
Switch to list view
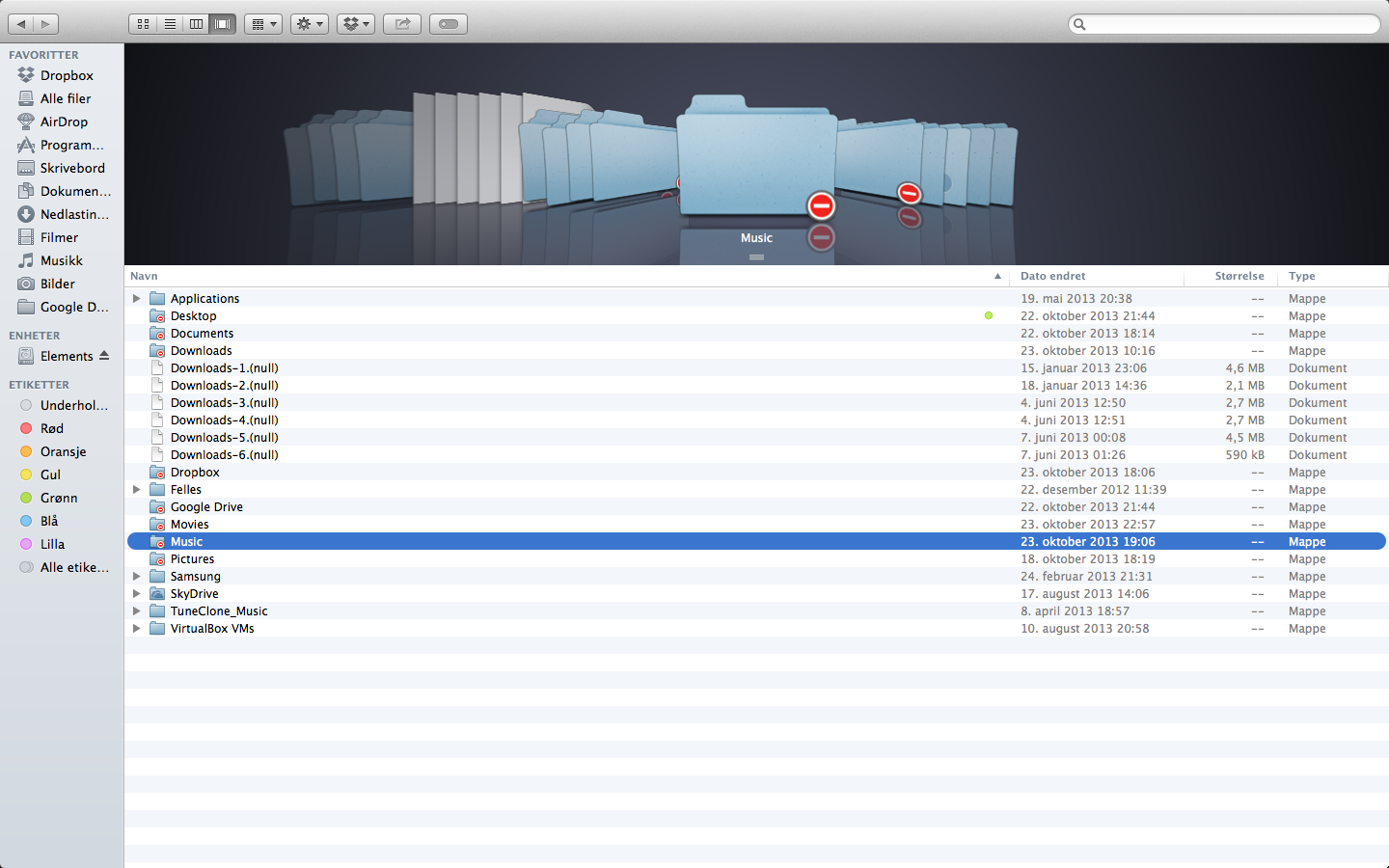tap(170, 24)
